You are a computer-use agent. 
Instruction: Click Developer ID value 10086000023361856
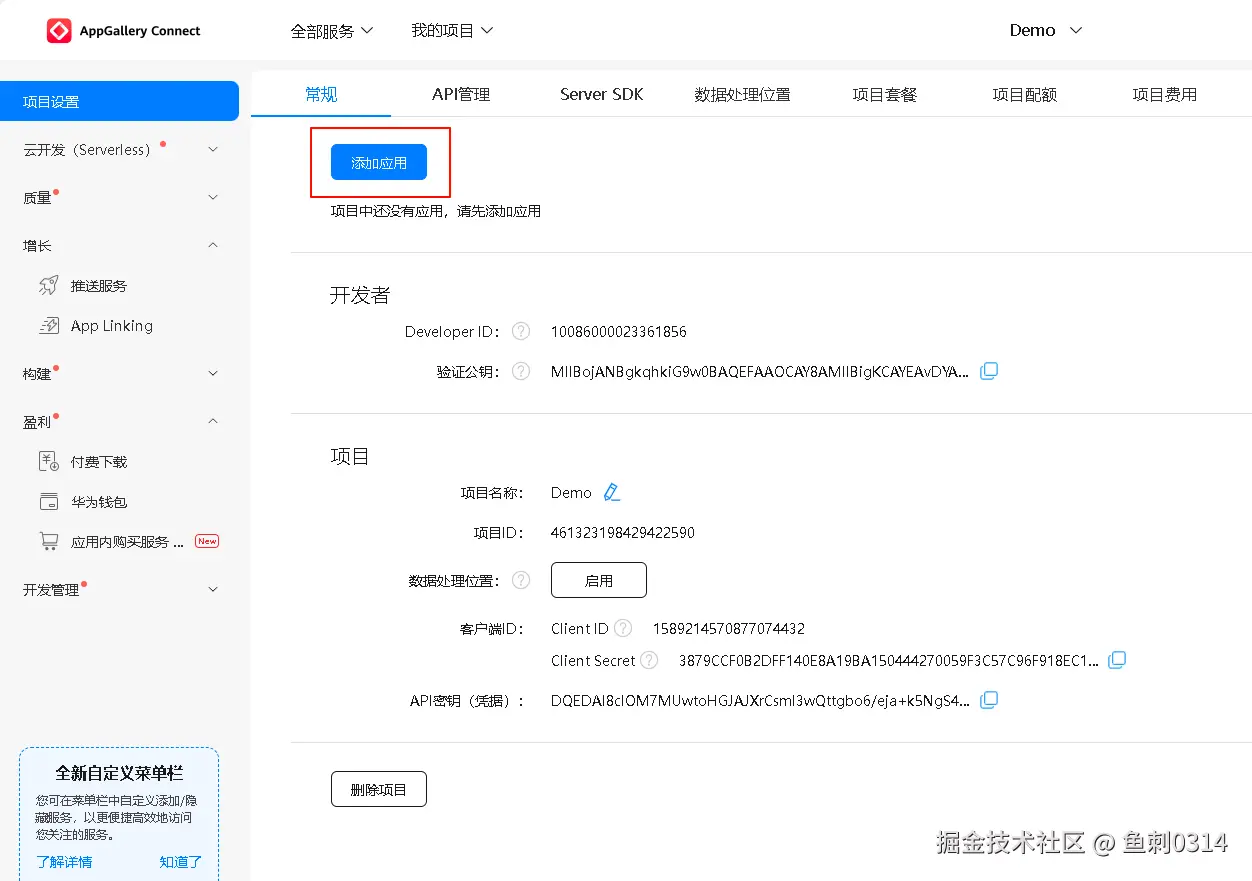(619, 332)
